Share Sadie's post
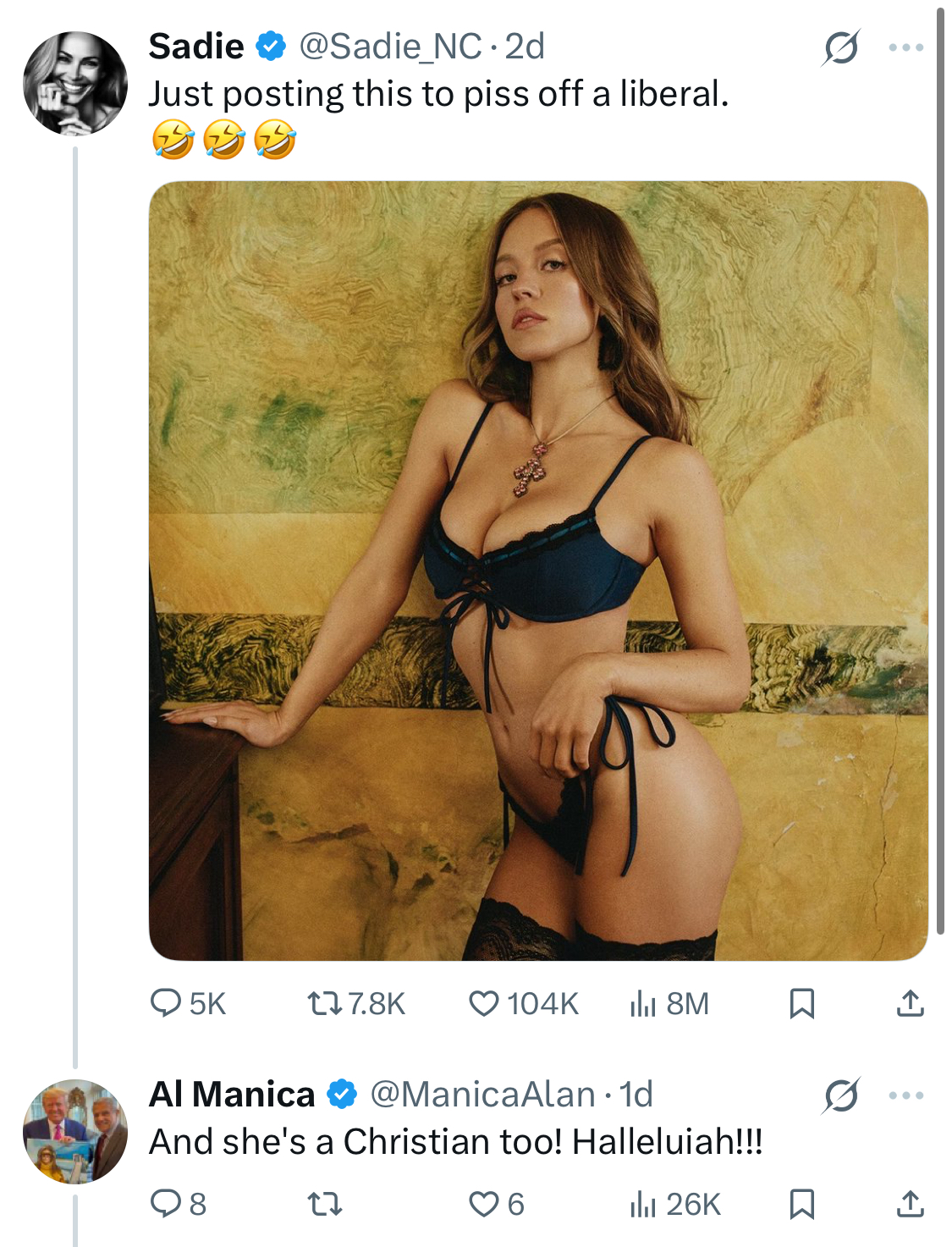The height and width of the screenshot is (1247, 952). pos(910,1003)
